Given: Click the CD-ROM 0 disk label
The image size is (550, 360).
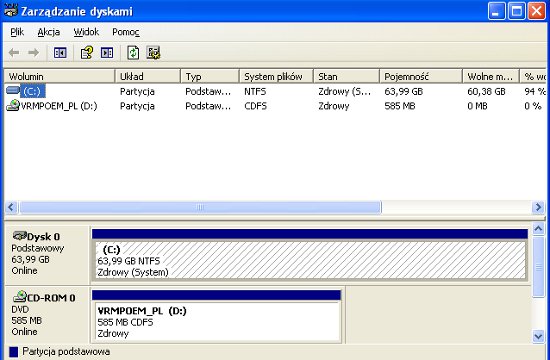Looking at the screenshot, I should click(x=51, y=298).
